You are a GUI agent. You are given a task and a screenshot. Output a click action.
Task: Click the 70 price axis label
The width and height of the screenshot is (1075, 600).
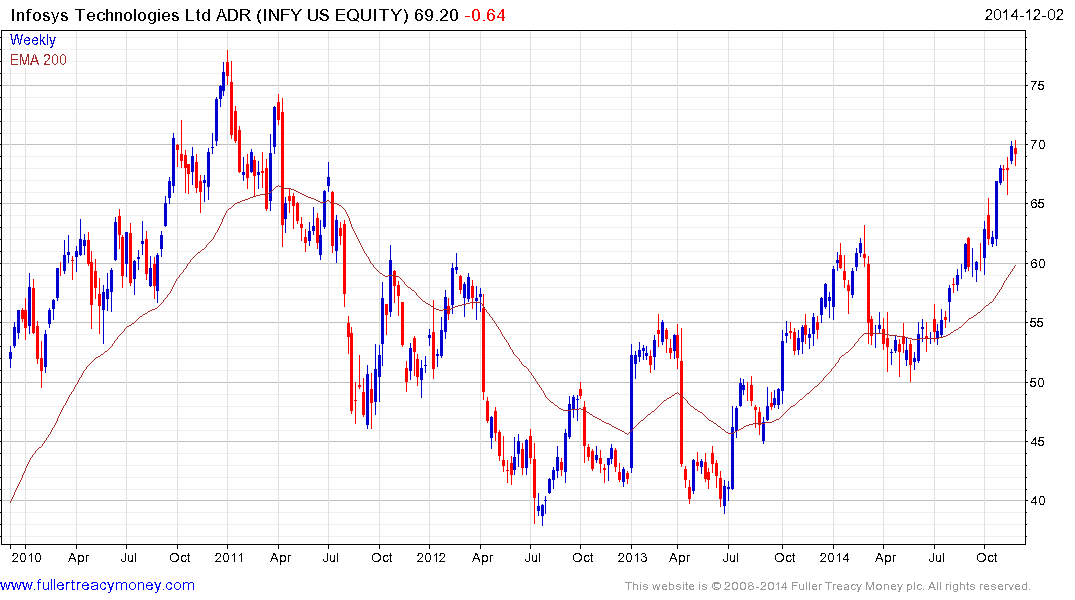(1037, 145)
